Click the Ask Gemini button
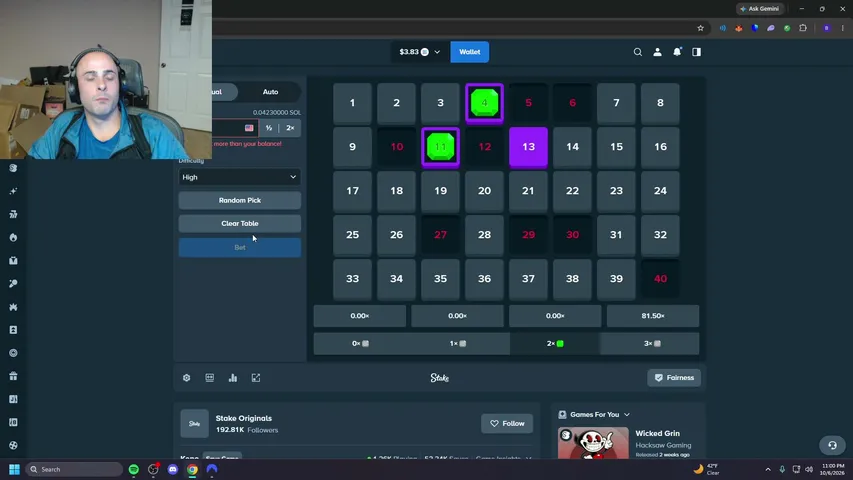This screenshot has height=480, width=853. coord(760,9)
